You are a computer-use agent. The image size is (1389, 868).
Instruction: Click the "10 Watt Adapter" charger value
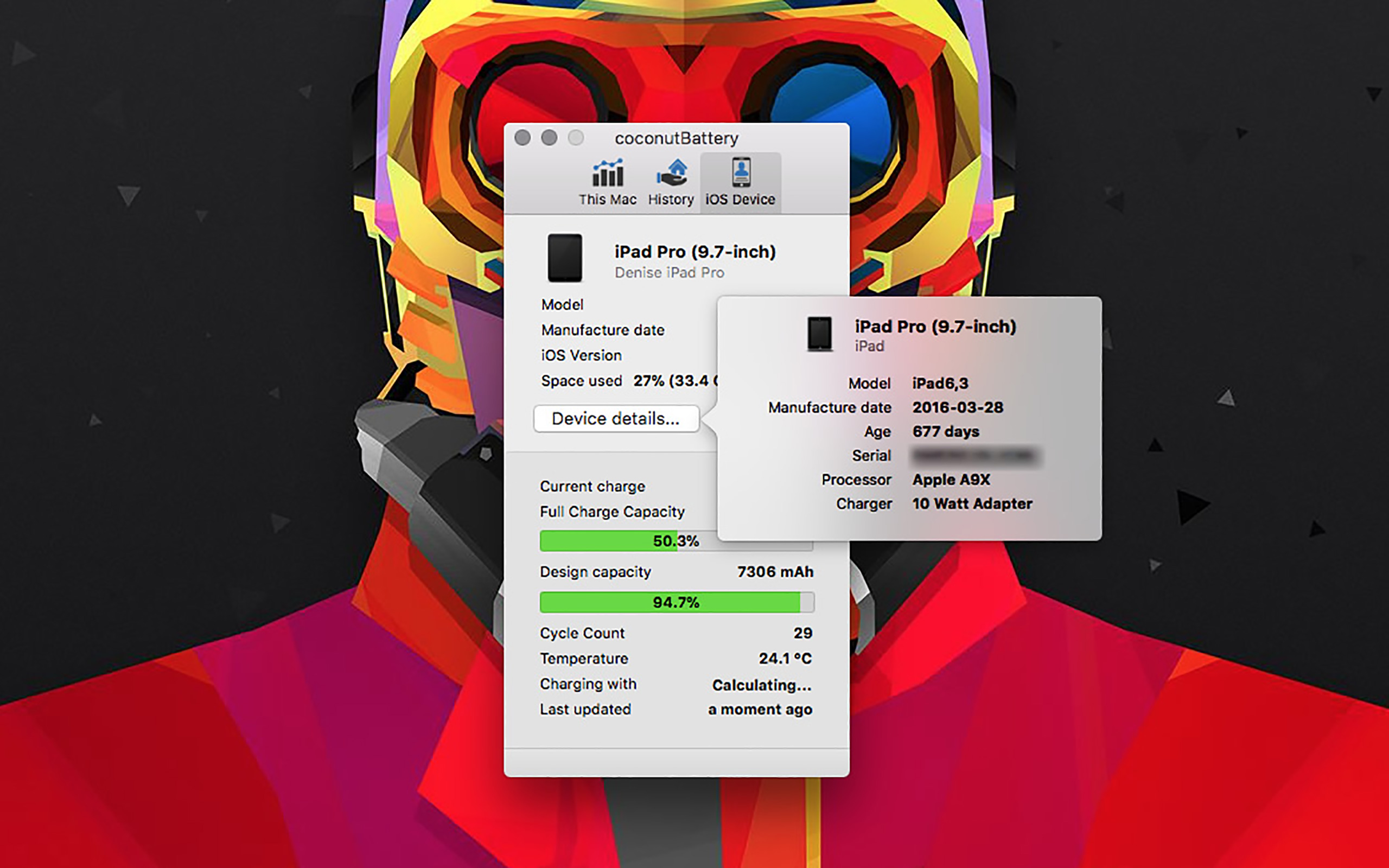pos(972,504)
